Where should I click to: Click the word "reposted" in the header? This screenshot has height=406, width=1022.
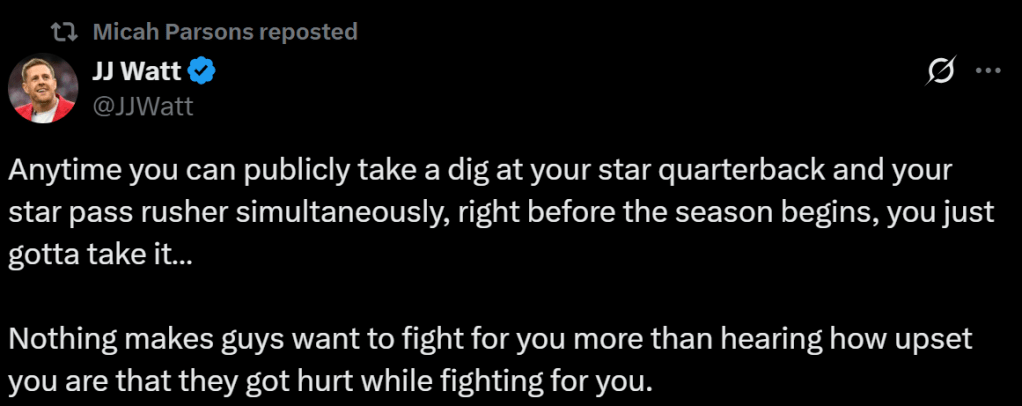coord(308,32)
